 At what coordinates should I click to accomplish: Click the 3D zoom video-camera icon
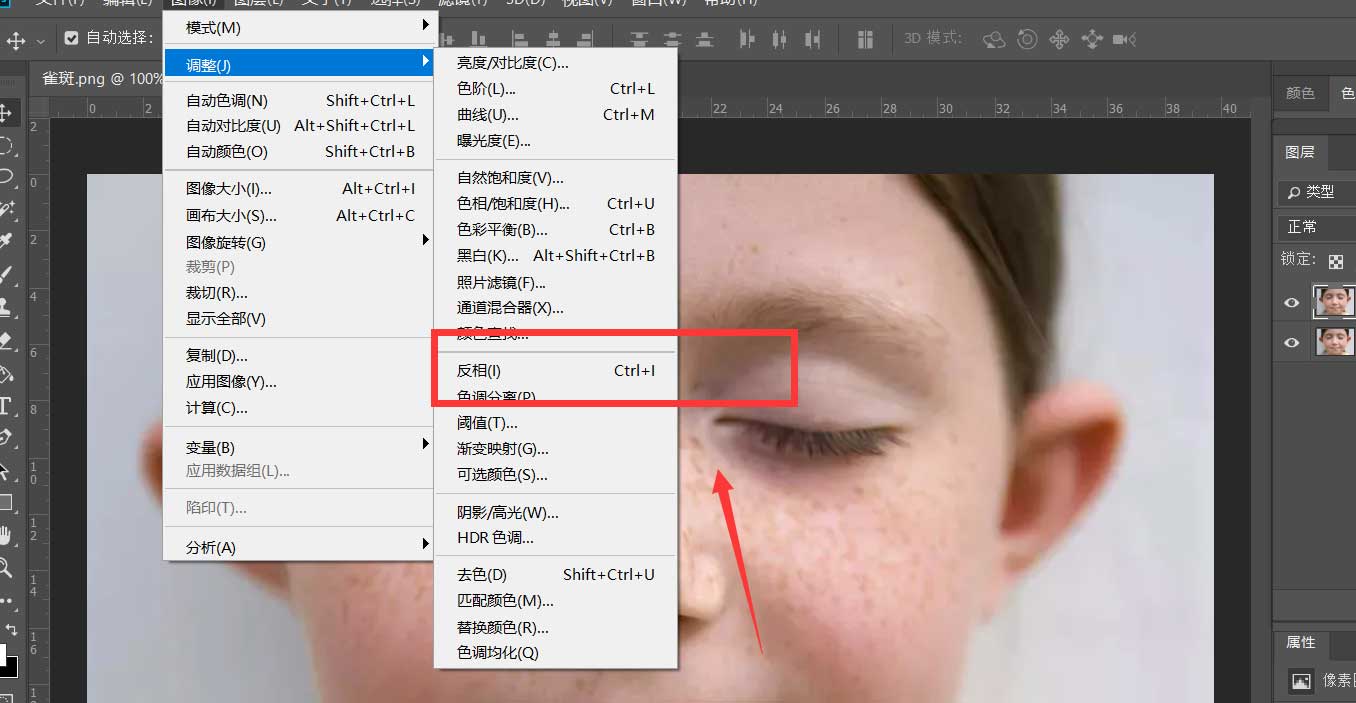[x=1125, y=39]
